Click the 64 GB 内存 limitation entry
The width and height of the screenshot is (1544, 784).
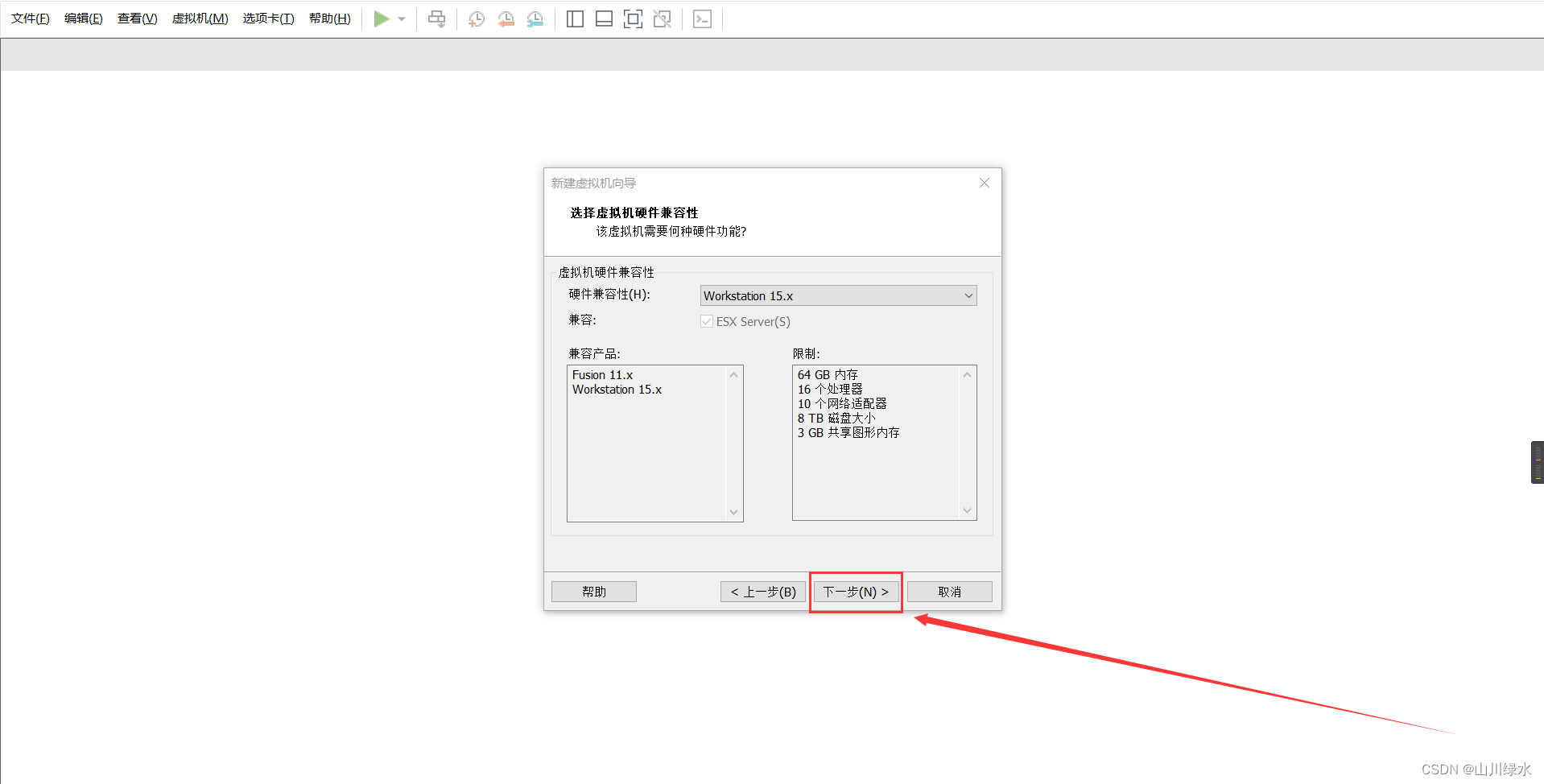click(828, 375)
